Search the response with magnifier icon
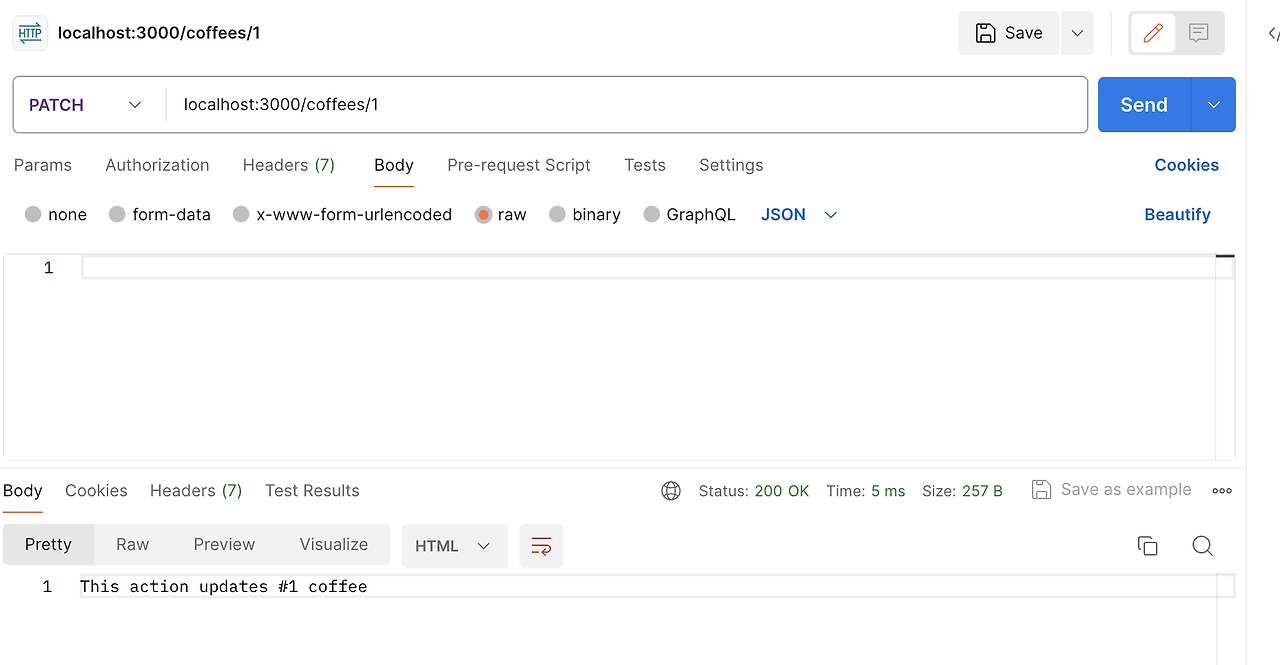The image size is (1280, 665). [x=1202, y=546]
